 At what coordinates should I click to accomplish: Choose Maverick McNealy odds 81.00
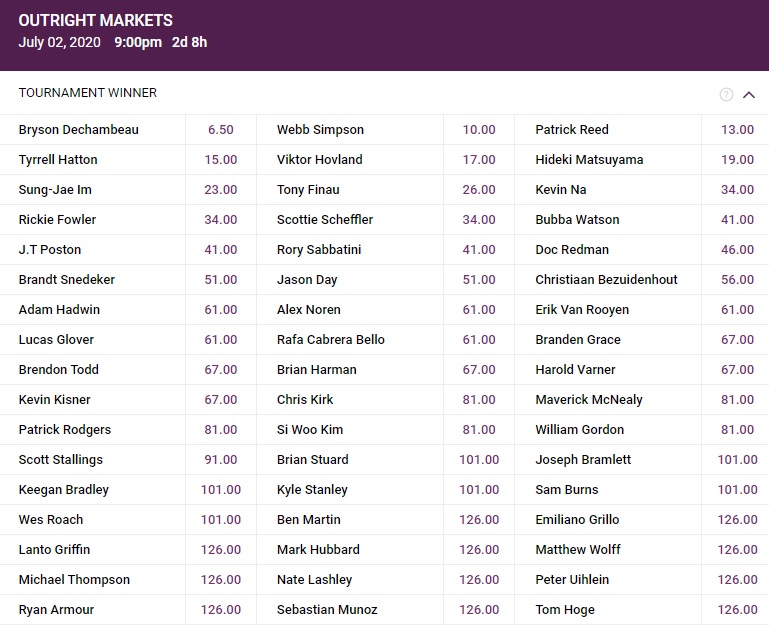coord(737,399)
